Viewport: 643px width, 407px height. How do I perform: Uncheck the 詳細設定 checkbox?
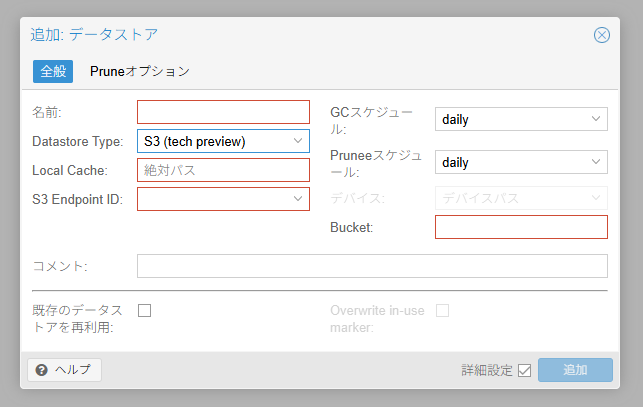524,370
